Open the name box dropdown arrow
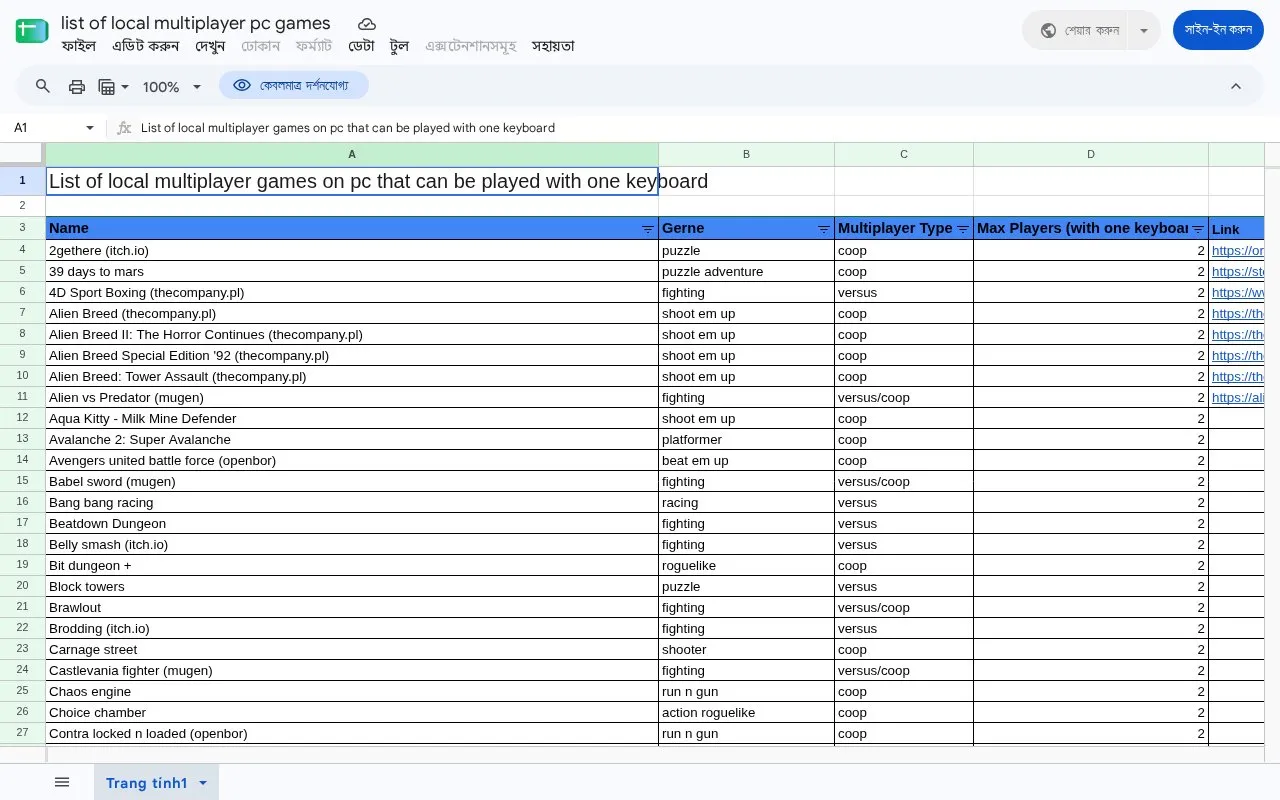This screenshot has width=1280, height=800. (90, 128)
